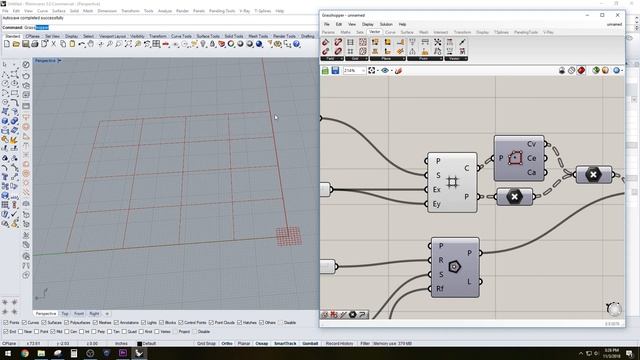This screenshot has width=640, height=360.
Task: Click the Save disk icon in Rhino toolbar
Action: point(26,44)
